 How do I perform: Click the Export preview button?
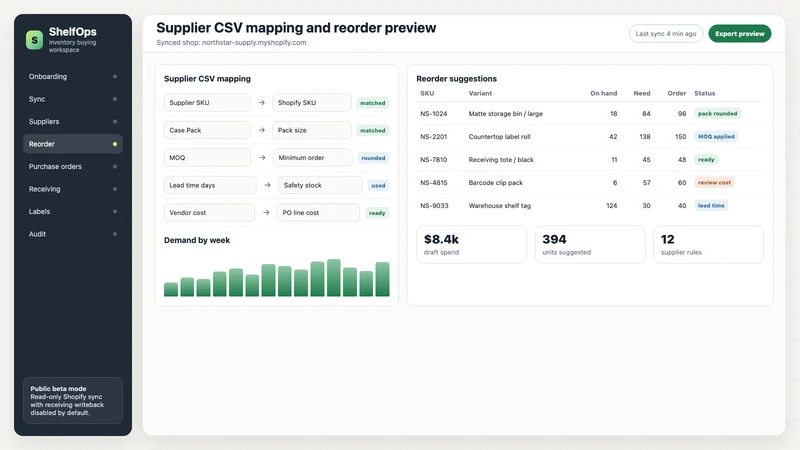(739, 34)
